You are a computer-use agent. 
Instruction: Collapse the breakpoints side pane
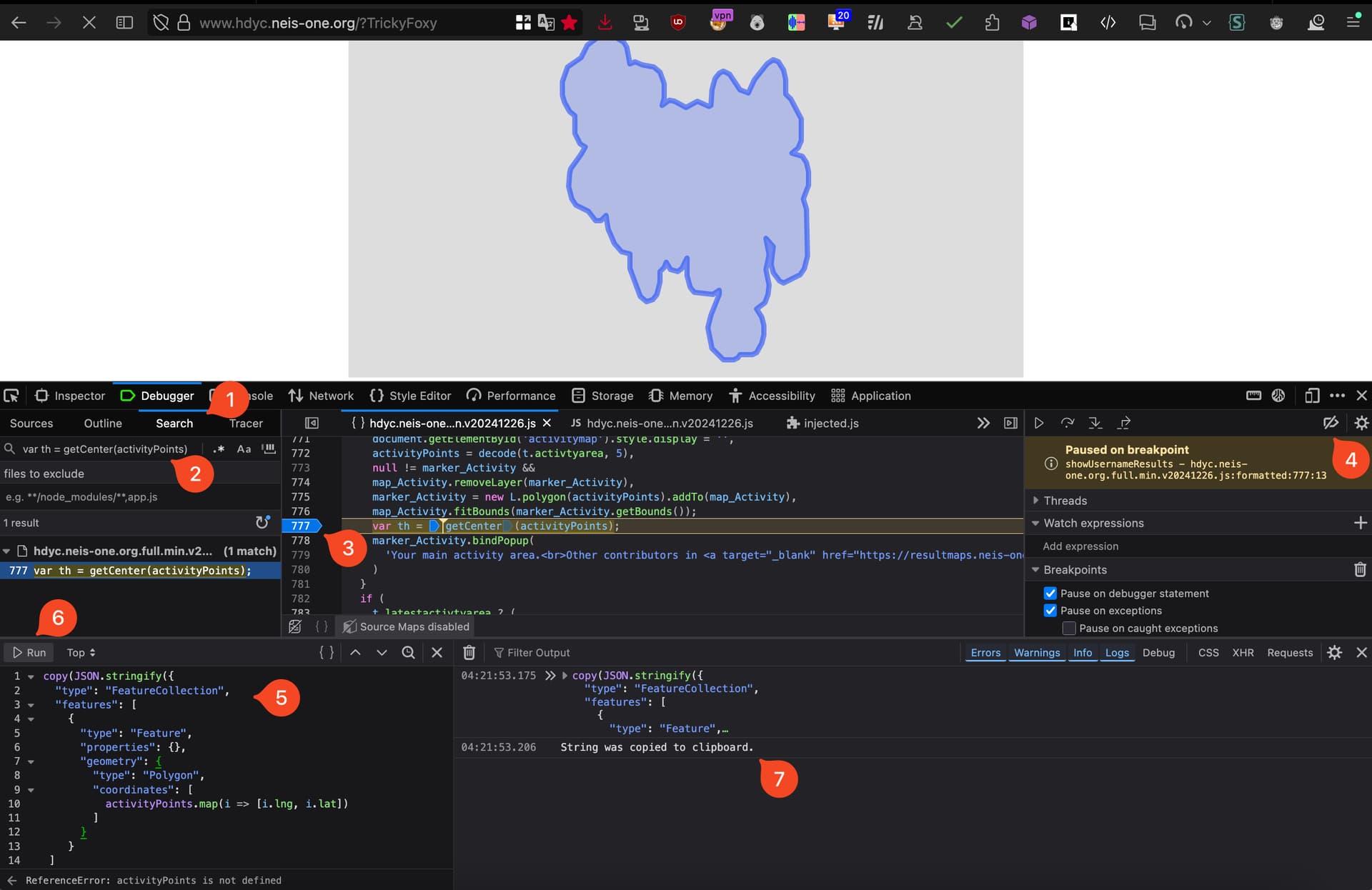click(1010, 423)
